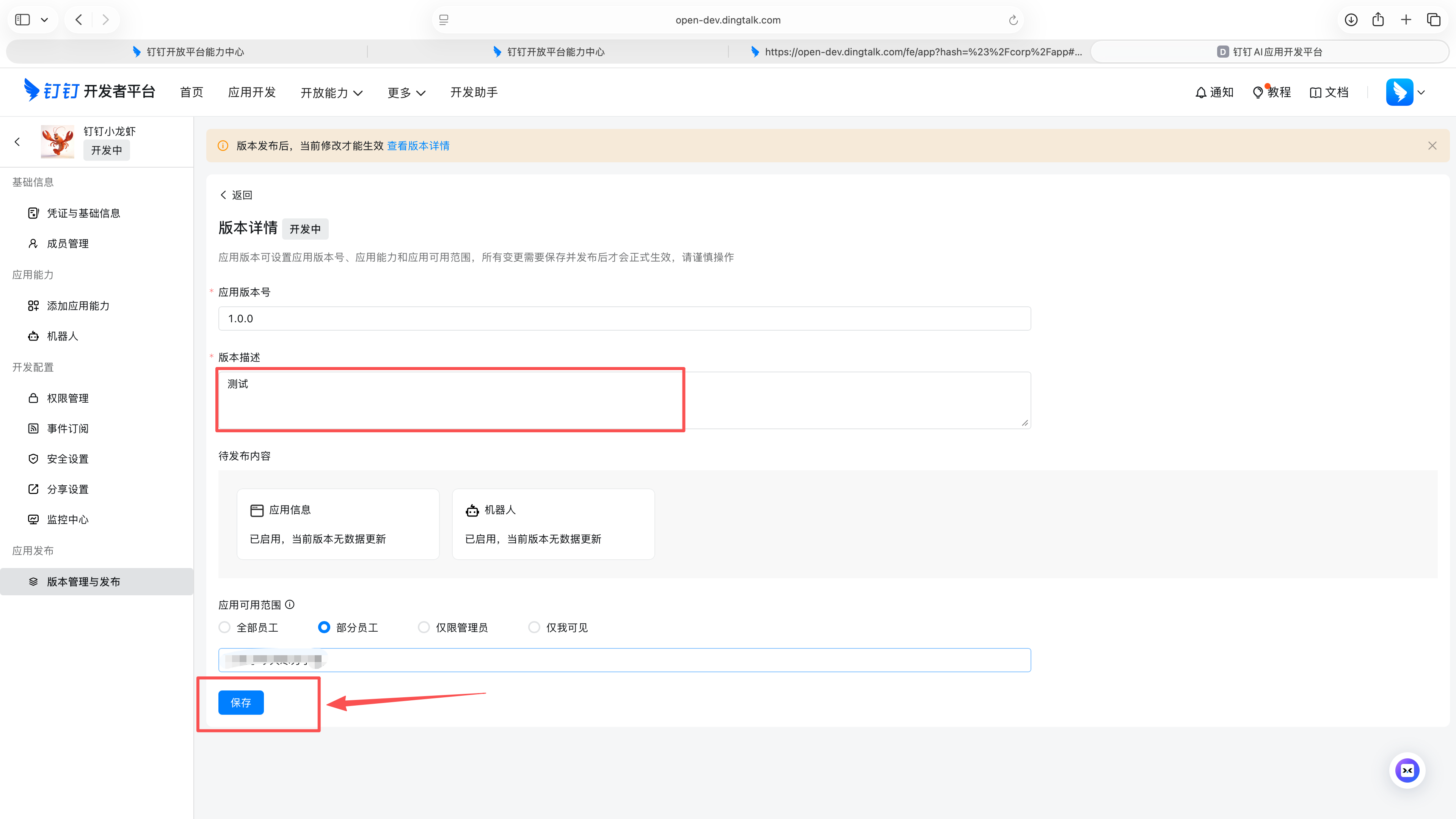Click the info icon beside availability scope
This screenshot has height=819, width=1456.
click(x=290, y=605)
